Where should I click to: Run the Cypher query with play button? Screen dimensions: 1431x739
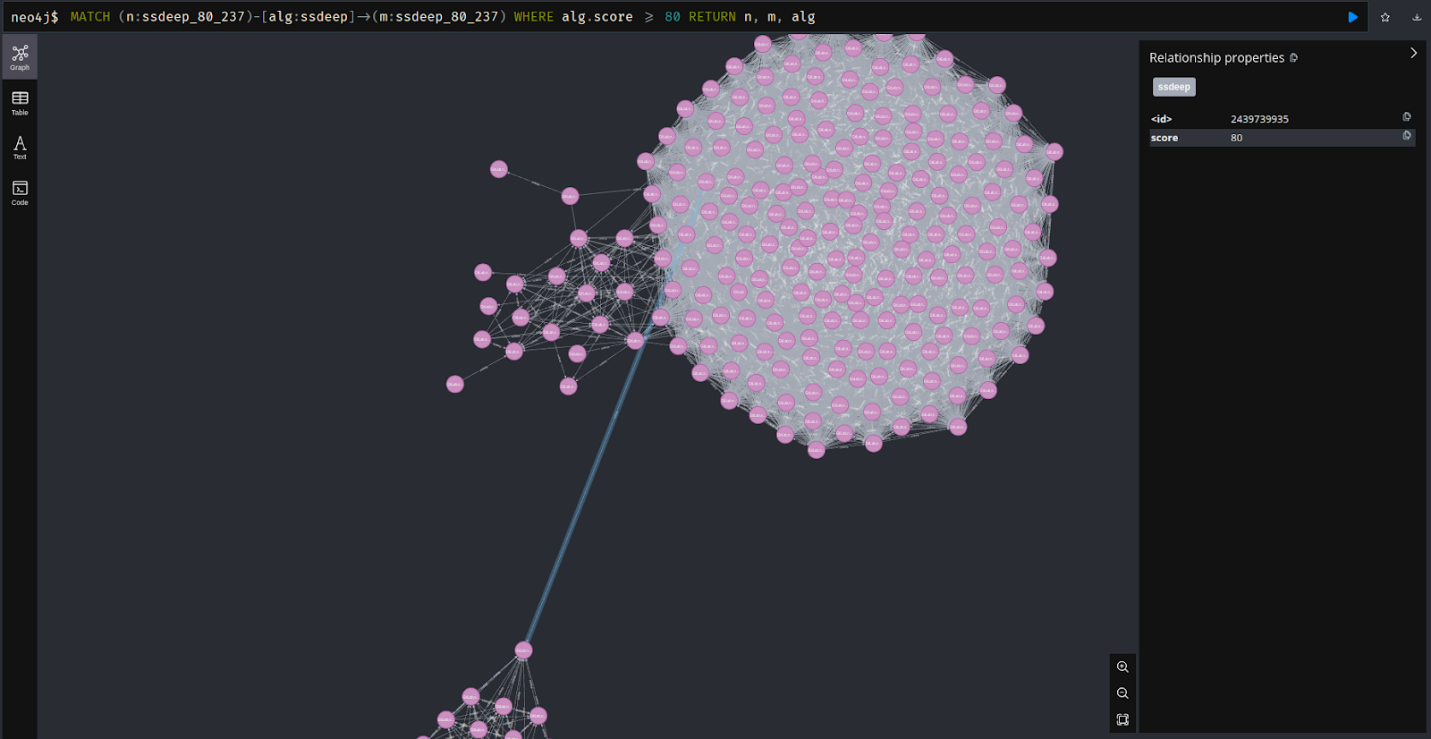[x=1352, y=17]
